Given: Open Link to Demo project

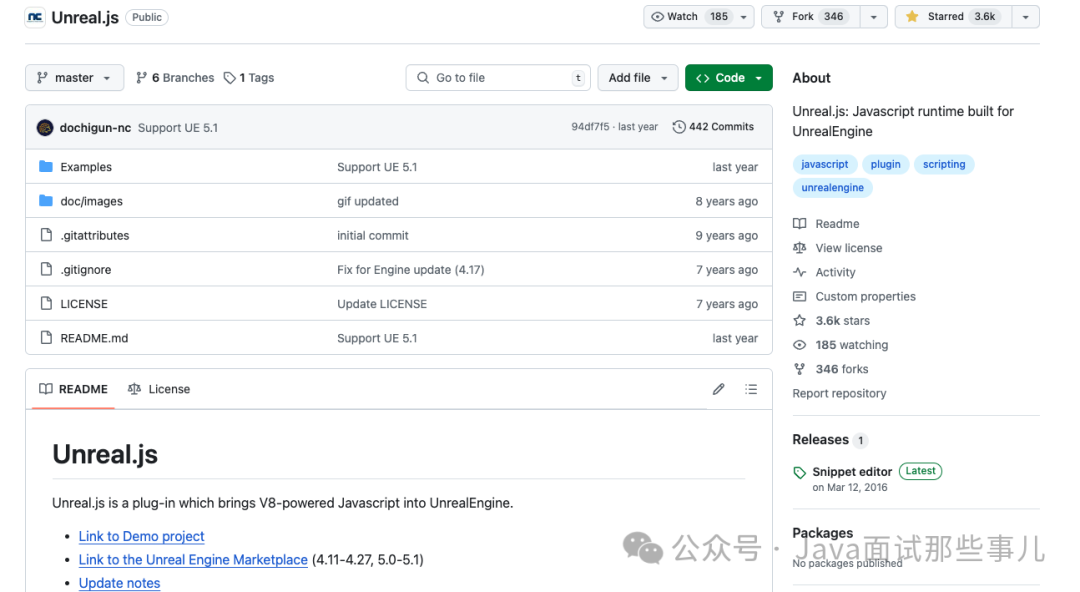Looking at the screenshot, I should tap(141, 536).
